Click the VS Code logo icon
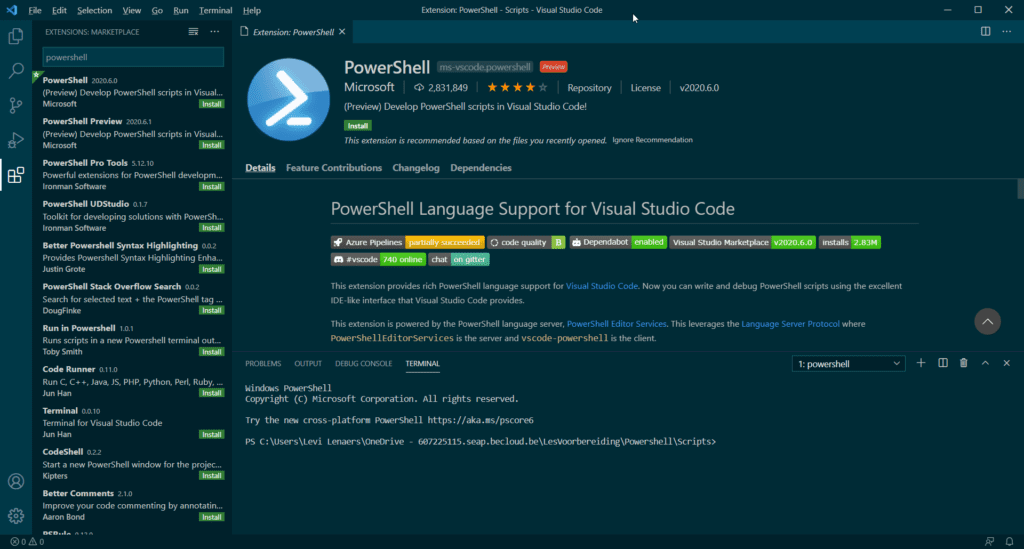 12,10
